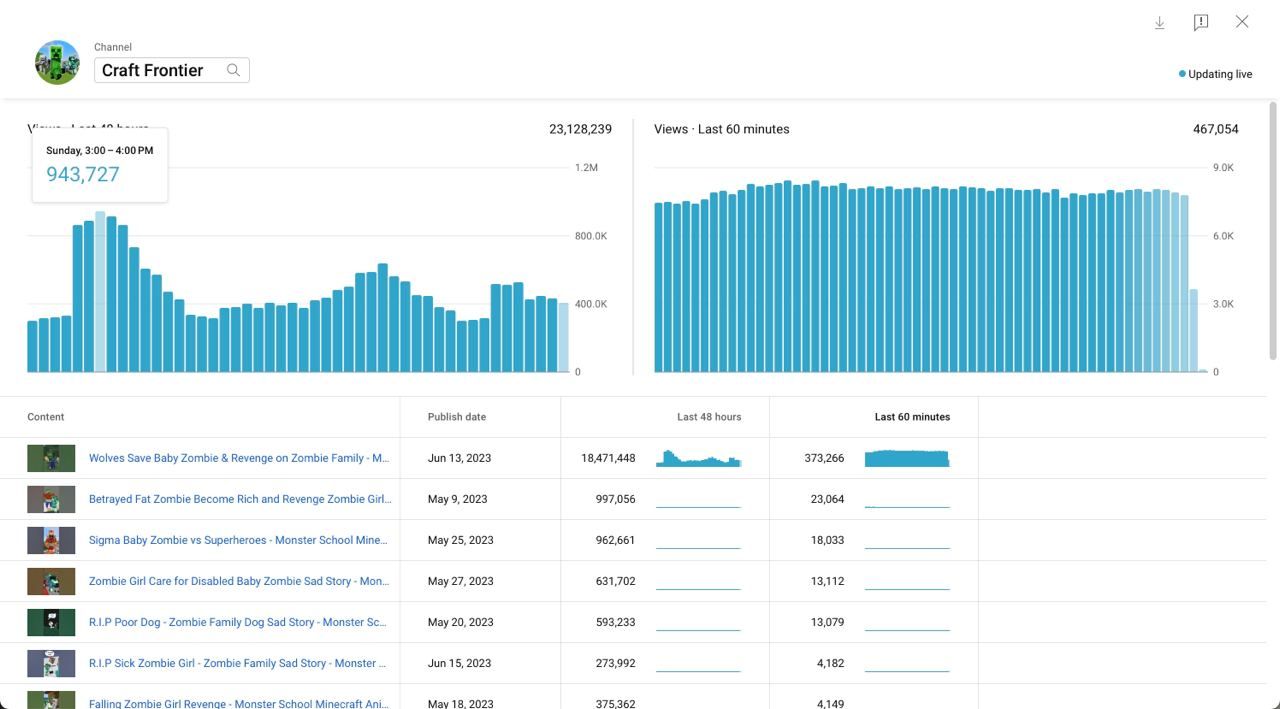Open the send feedback icon

(x=1201, y=22)
